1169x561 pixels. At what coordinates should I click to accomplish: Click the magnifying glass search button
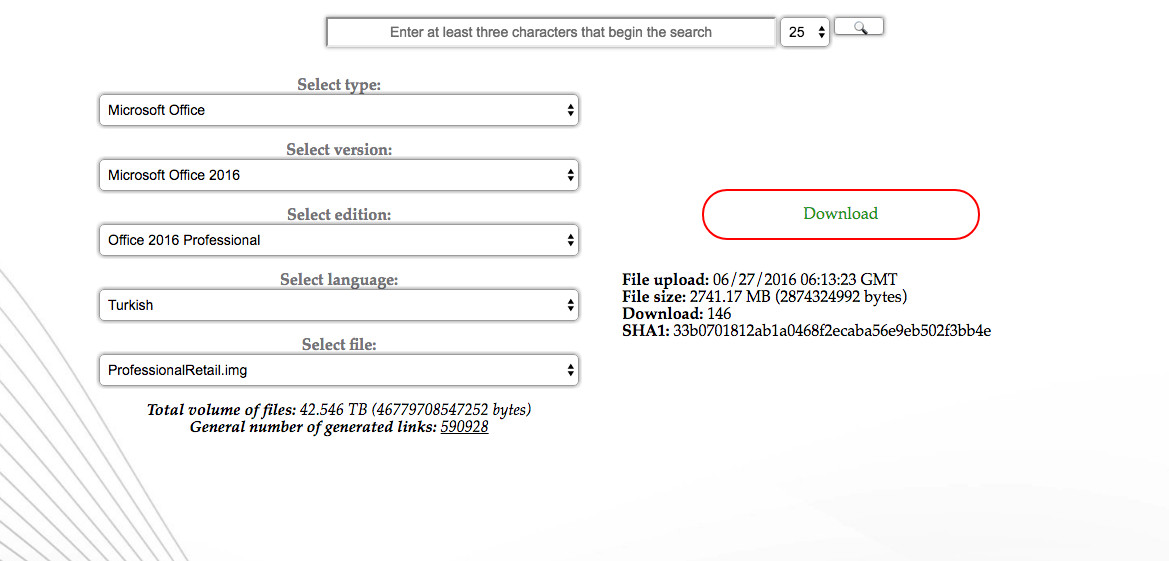859,27
